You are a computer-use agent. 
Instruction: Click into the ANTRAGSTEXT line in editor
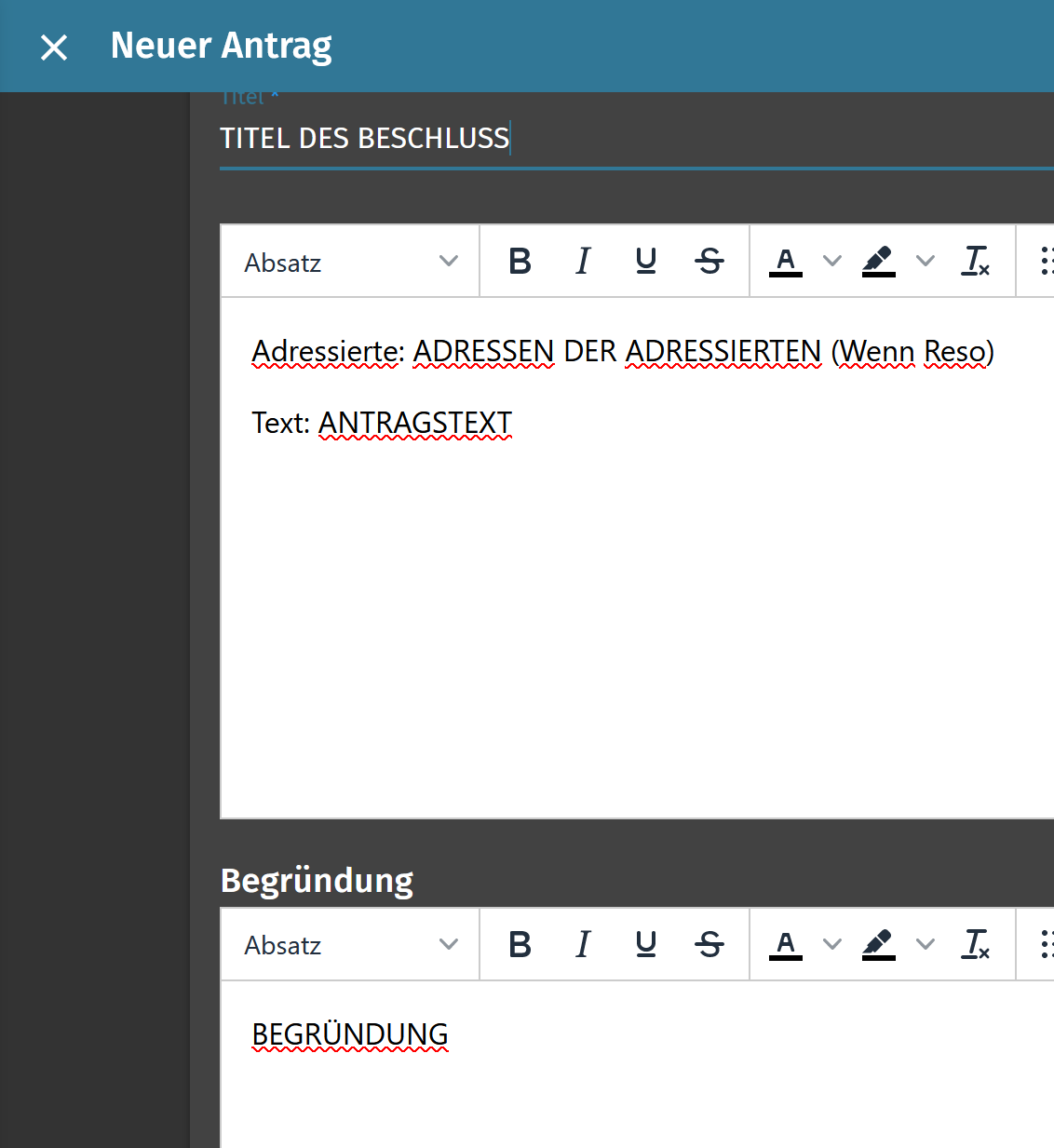click(414, 424)
